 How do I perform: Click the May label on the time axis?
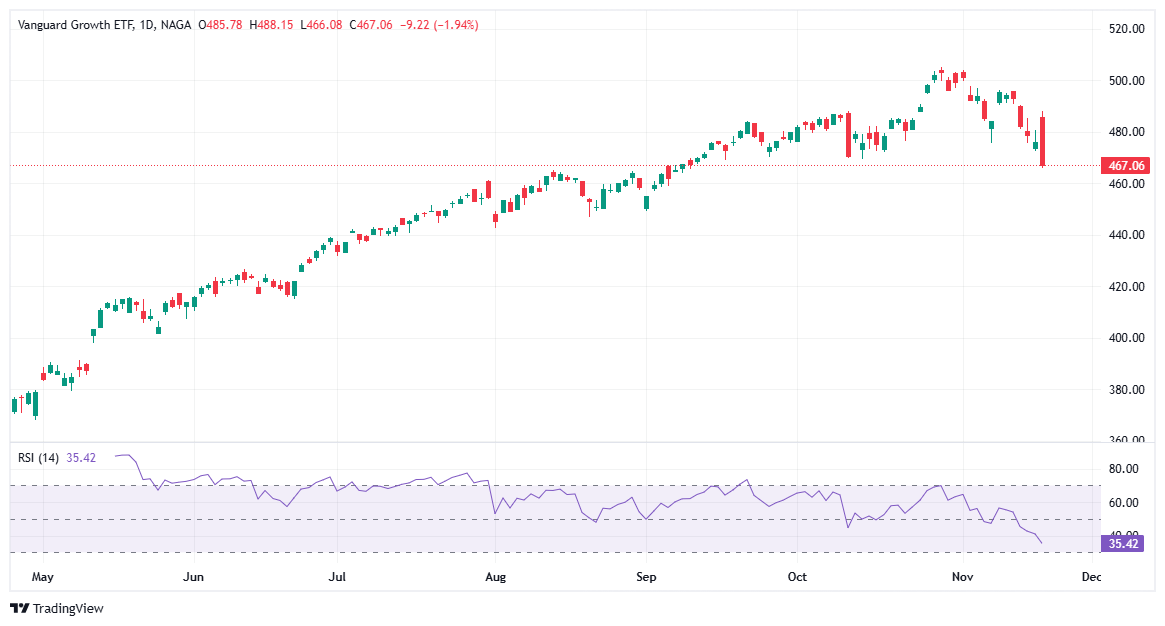click(43, 577)
